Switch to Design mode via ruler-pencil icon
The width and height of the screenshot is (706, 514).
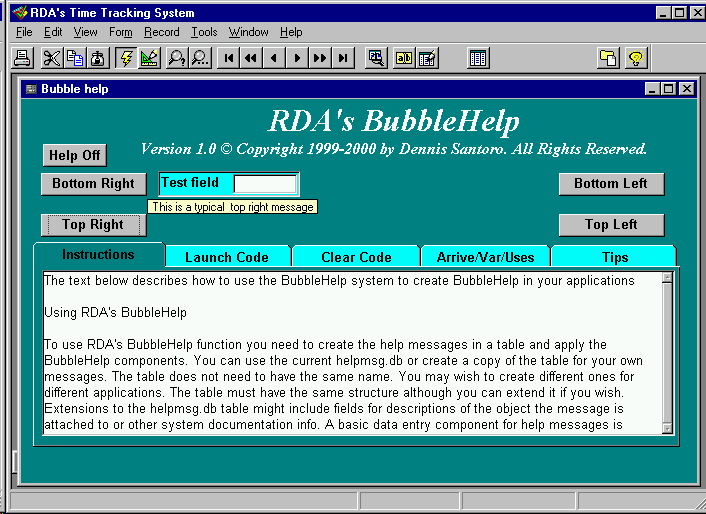149,58
